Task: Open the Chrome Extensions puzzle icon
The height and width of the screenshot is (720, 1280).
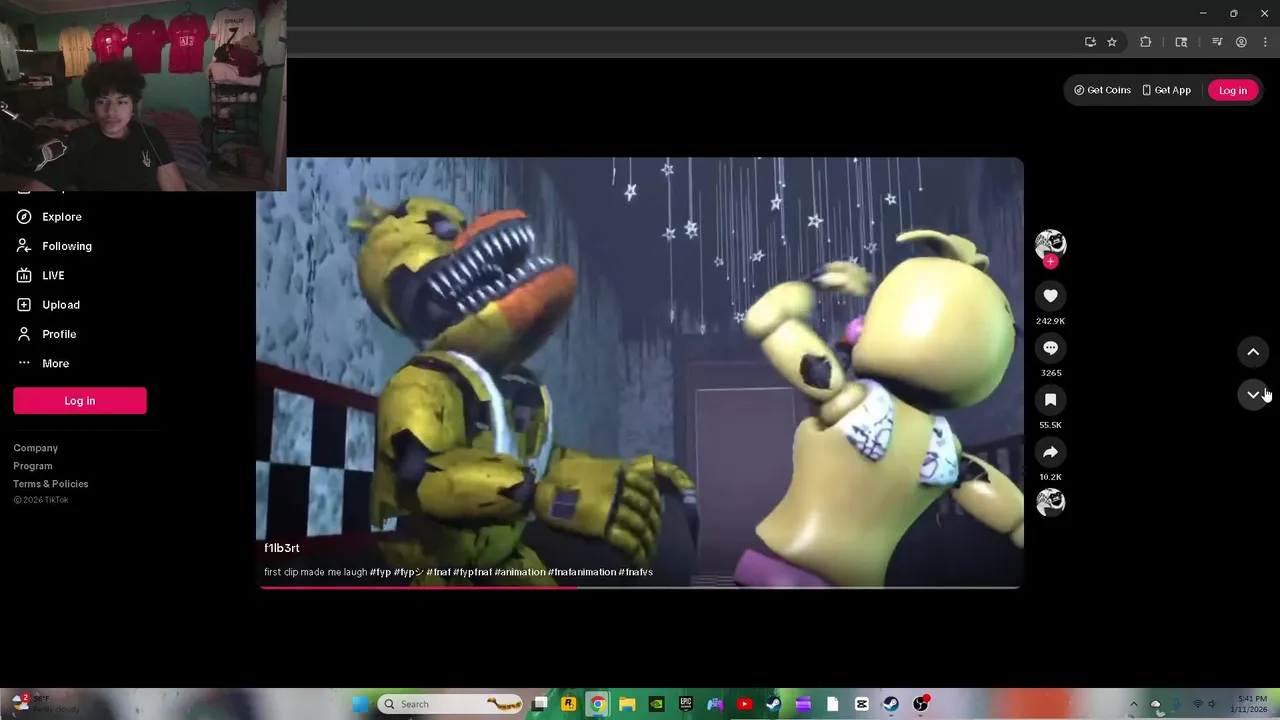Action: 1146,42
